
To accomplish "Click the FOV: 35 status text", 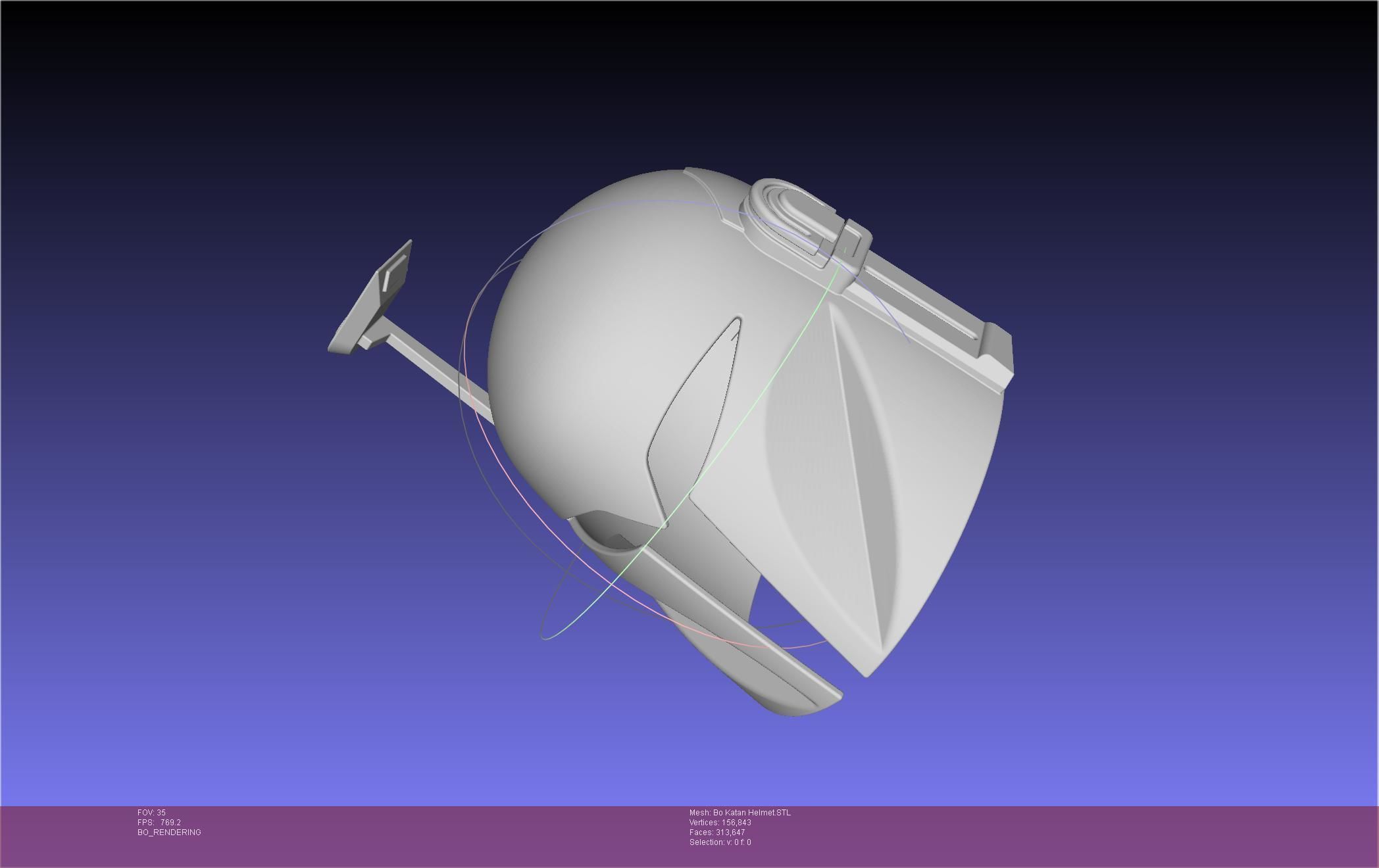I will (151, 813).
